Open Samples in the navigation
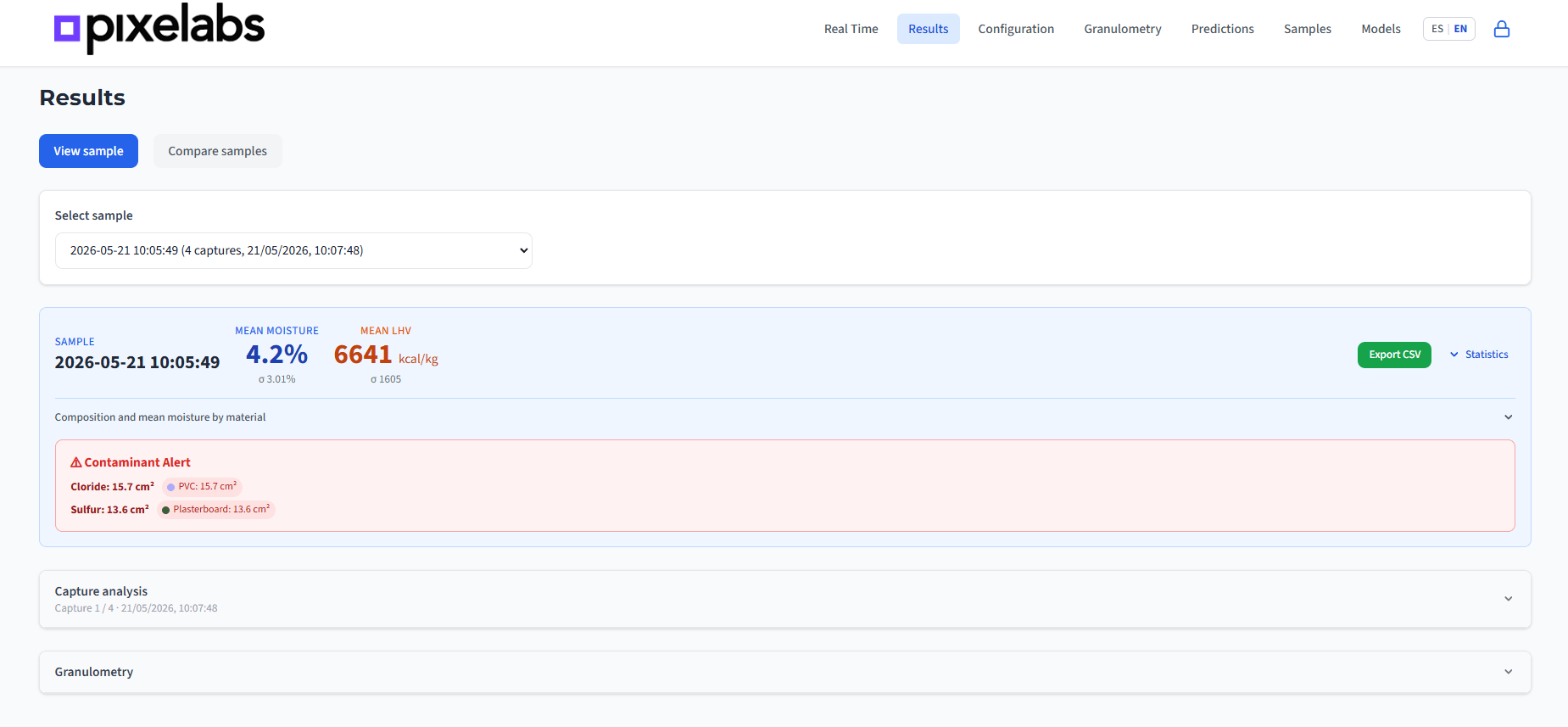Image resolution: width=1568 pixels, height=727 pixels. pos(1307,29)
